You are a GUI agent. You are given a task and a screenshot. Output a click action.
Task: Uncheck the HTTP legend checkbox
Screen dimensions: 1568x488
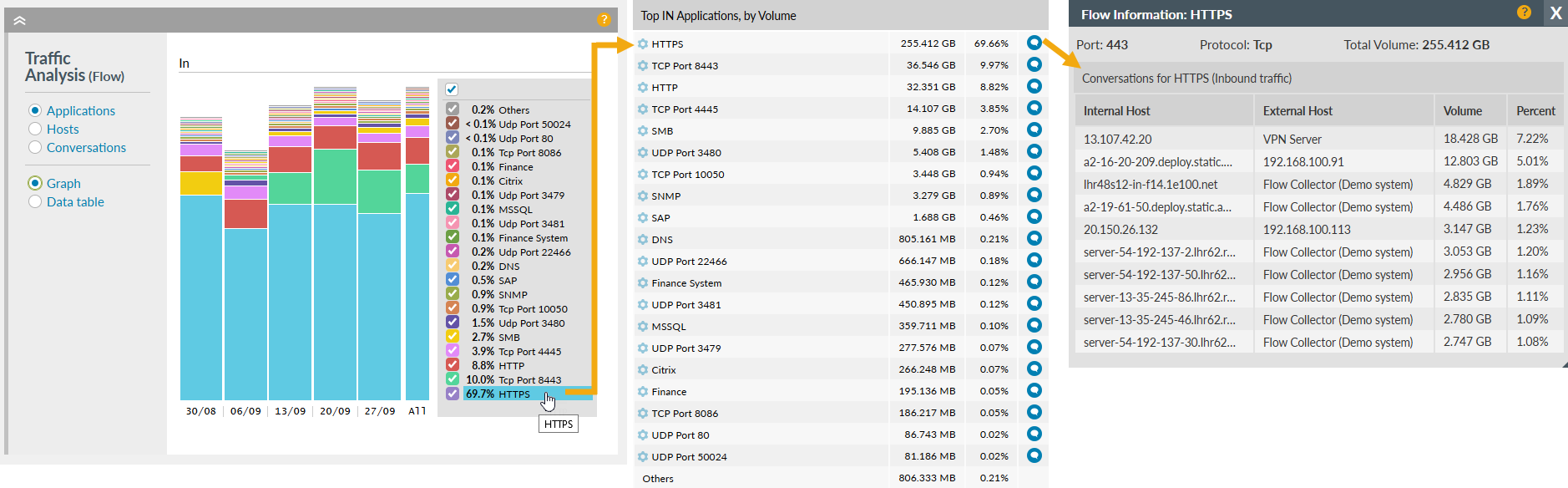(x=453, y=365)
